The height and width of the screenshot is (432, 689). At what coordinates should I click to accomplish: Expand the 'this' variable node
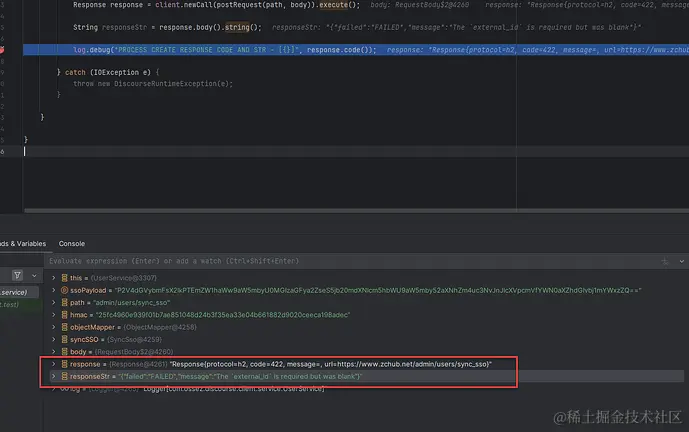(x=54, y=278)
